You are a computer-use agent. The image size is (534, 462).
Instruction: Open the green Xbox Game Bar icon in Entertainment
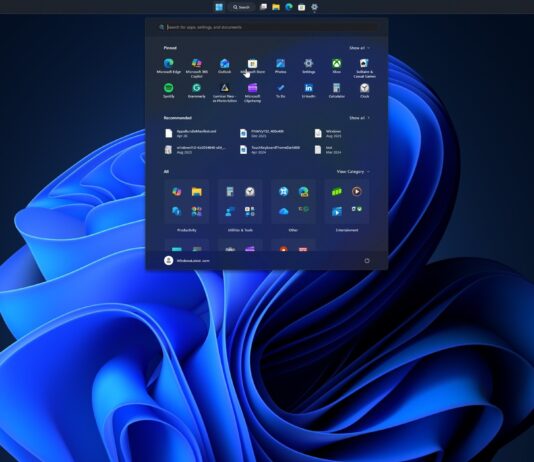click(336, 191)
